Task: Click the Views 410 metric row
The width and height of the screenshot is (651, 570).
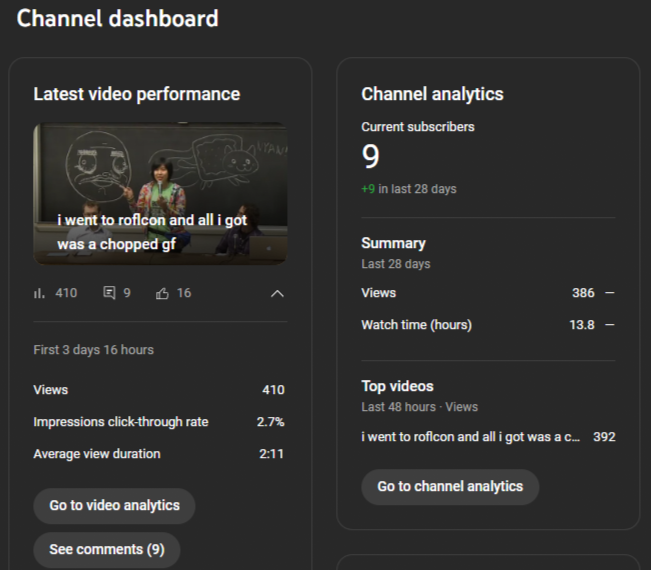Action: [x=158, y=390]
